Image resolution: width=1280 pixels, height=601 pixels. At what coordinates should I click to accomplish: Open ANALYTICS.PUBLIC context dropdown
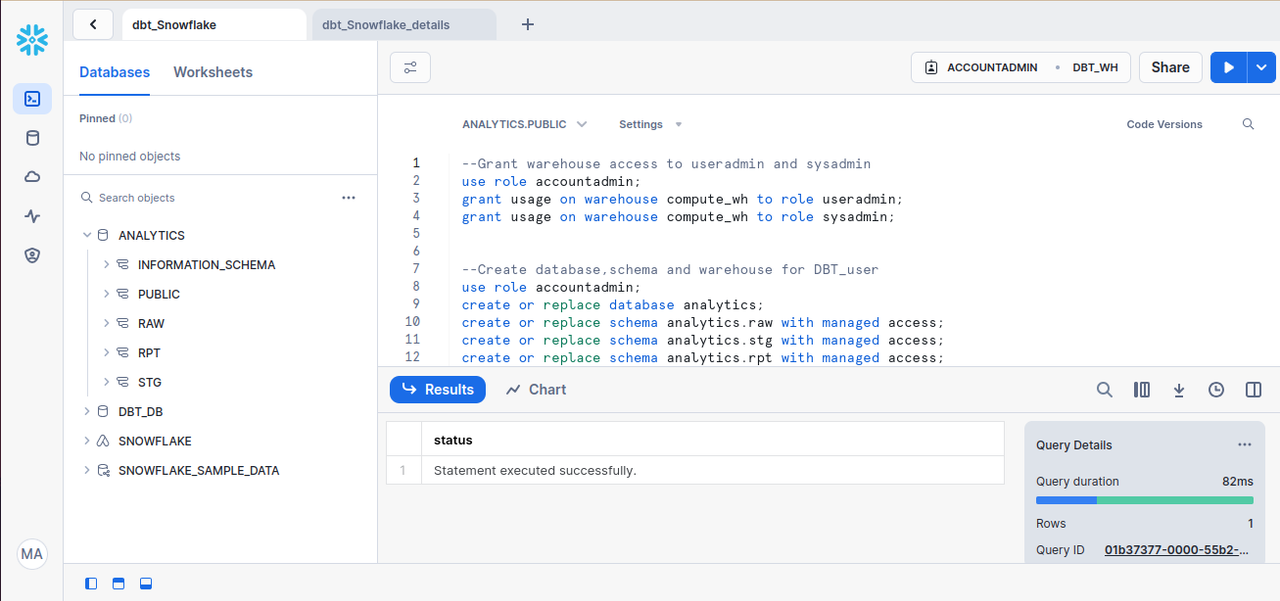524,124
